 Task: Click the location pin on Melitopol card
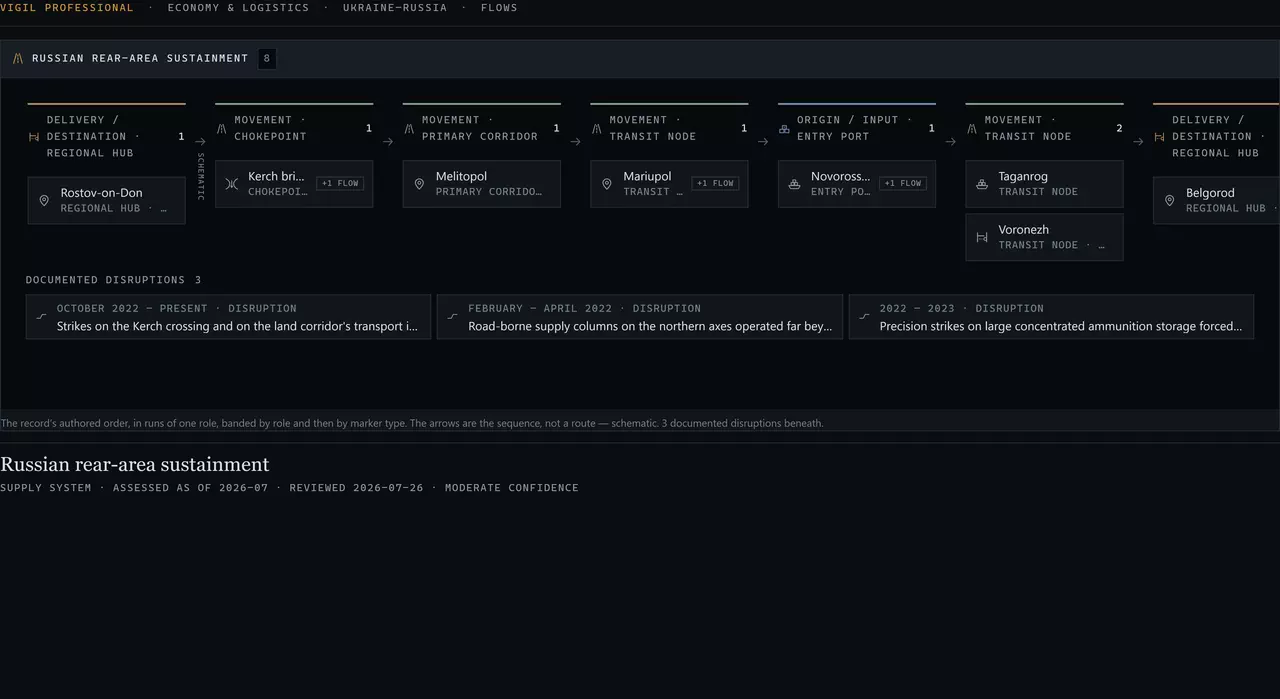point(419,184)
